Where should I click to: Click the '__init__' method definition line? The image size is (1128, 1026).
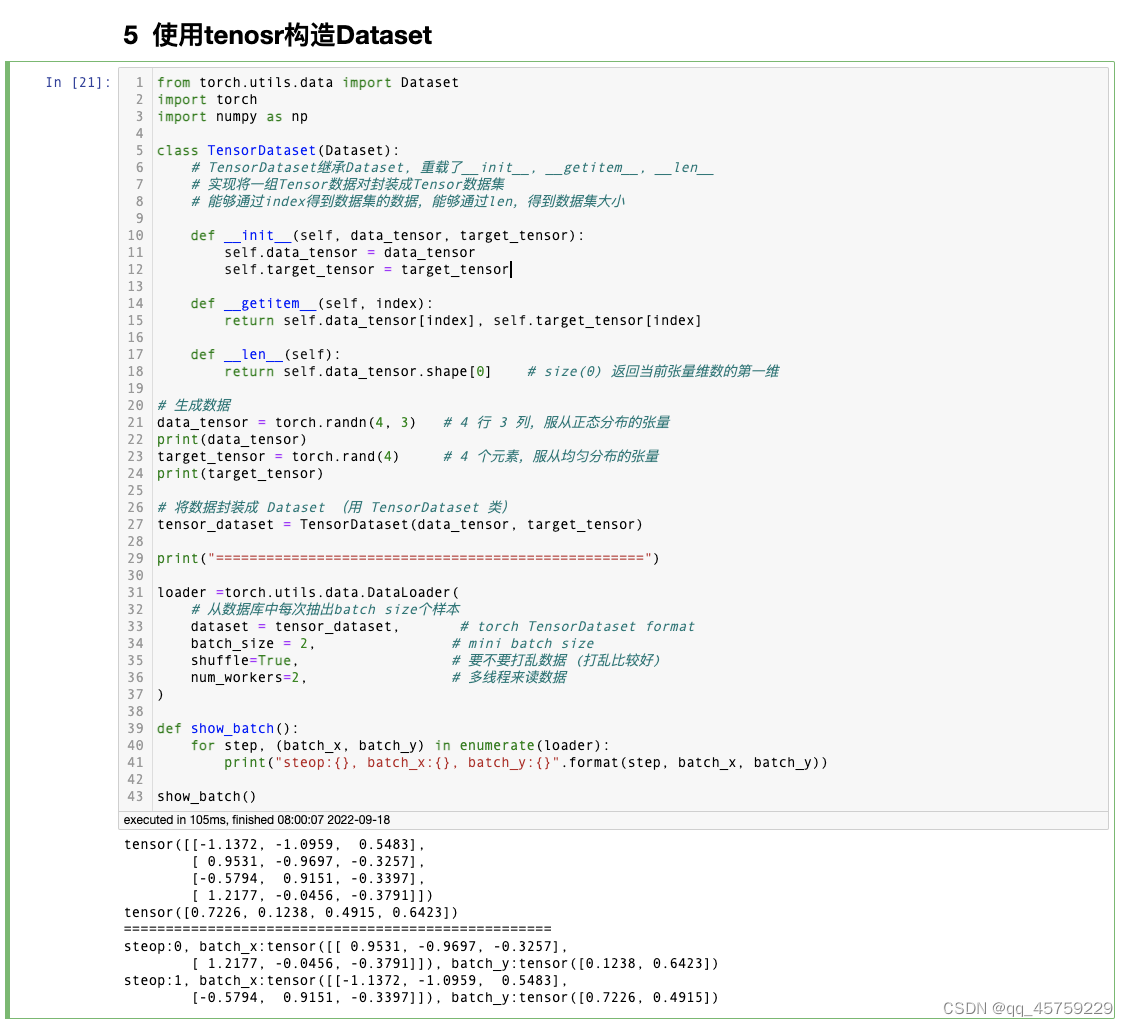click(387, 236)
